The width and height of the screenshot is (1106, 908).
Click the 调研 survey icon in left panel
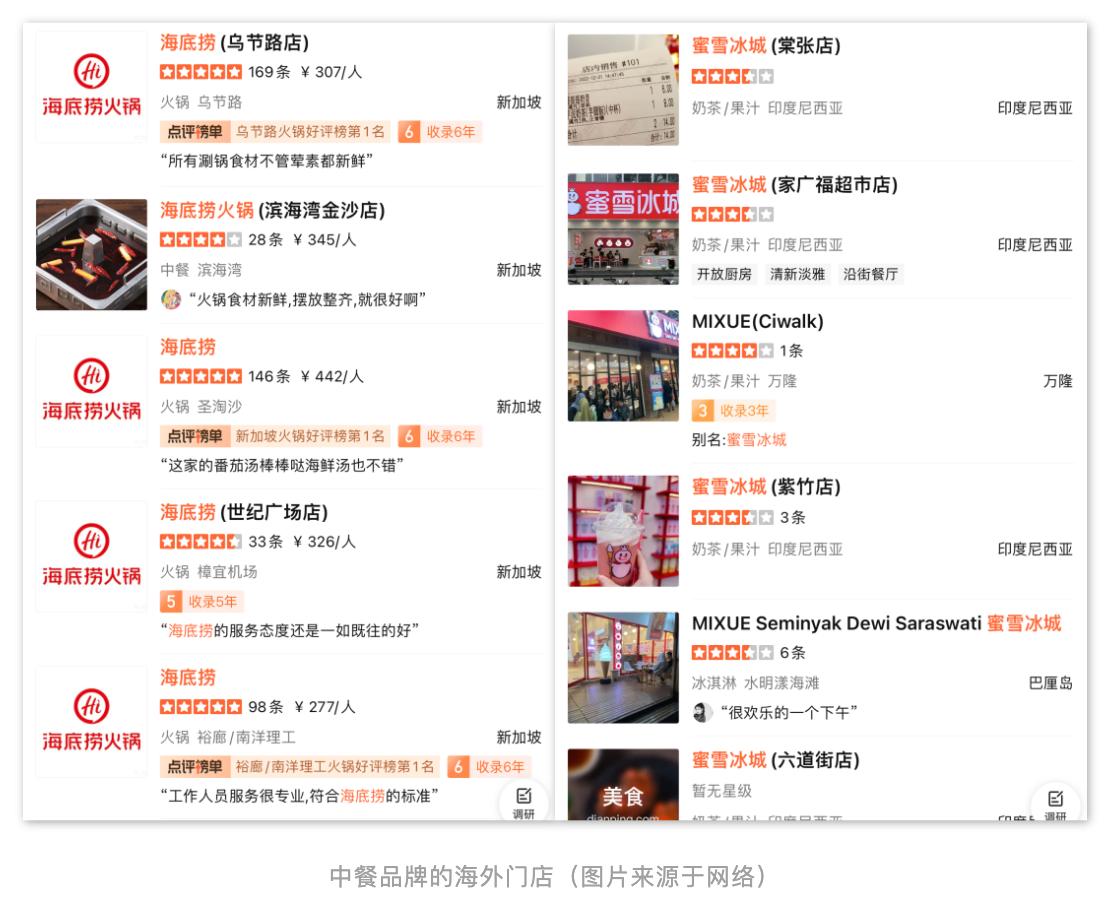coord(523,801)
